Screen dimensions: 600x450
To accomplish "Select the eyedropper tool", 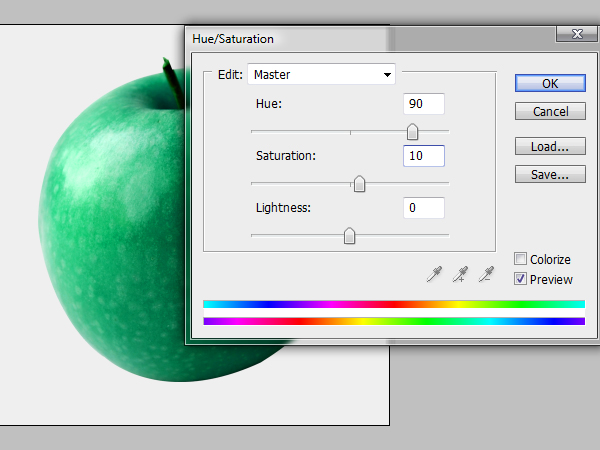I will pyautogui.click(x=434, y=274).
